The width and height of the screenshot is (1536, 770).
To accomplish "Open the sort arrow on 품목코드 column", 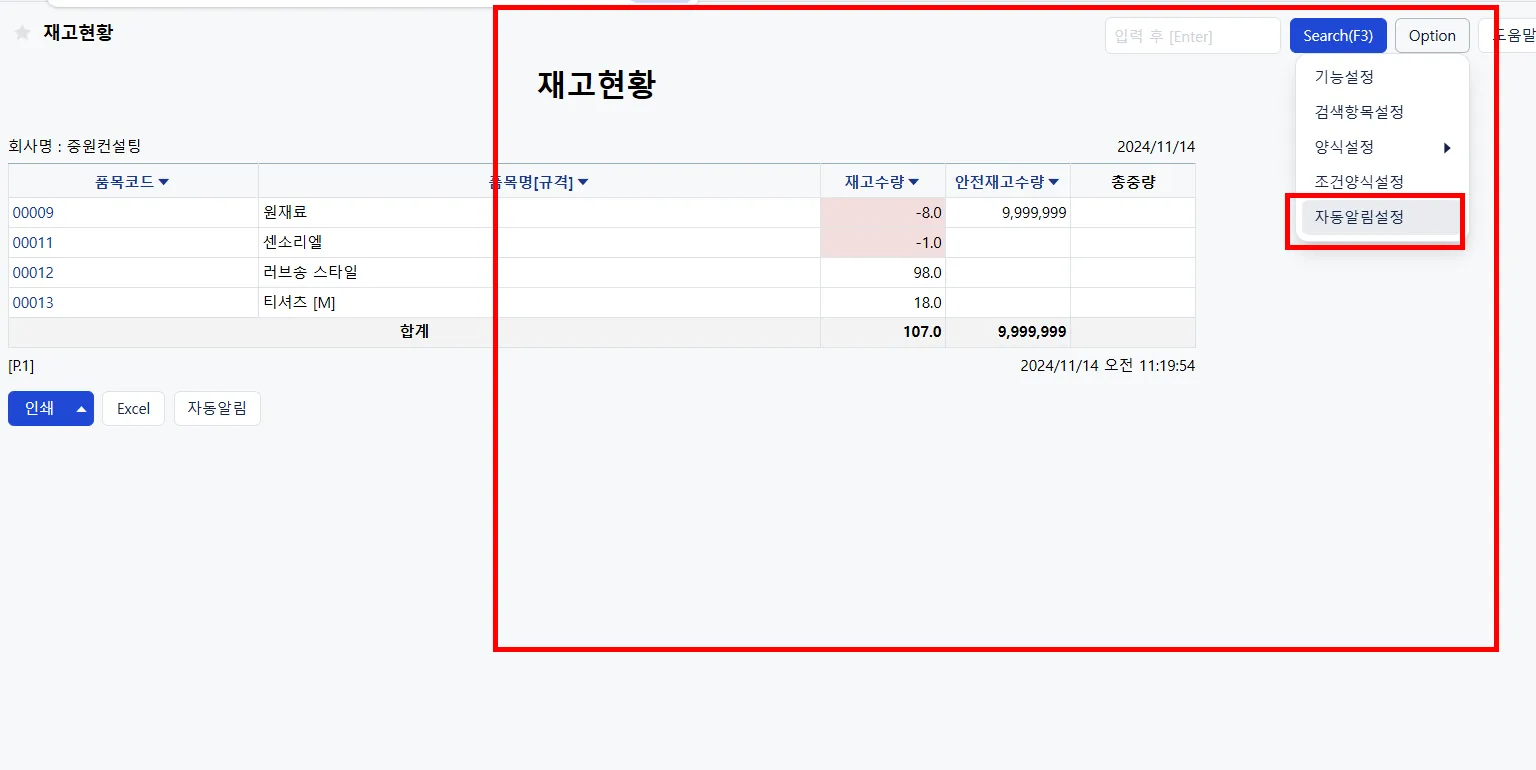I will pyautogui.click(x=164, y=182).
